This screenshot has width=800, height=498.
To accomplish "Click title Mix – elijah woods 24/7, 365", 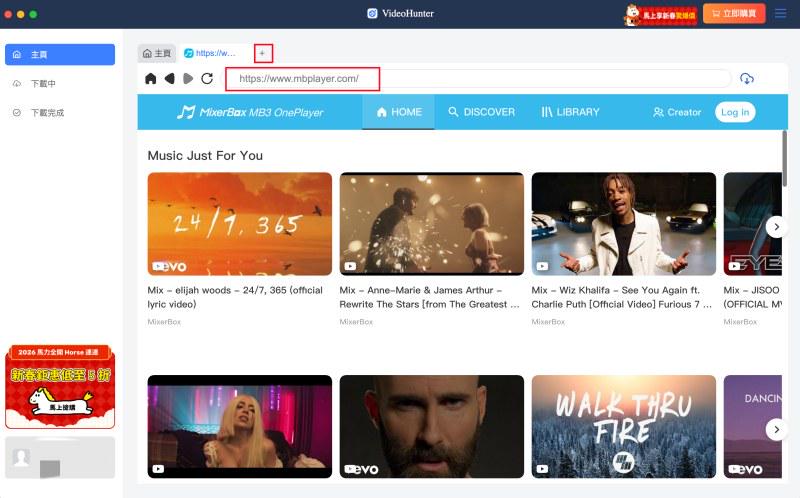I will pyautogui.click(x=235, y=297).
